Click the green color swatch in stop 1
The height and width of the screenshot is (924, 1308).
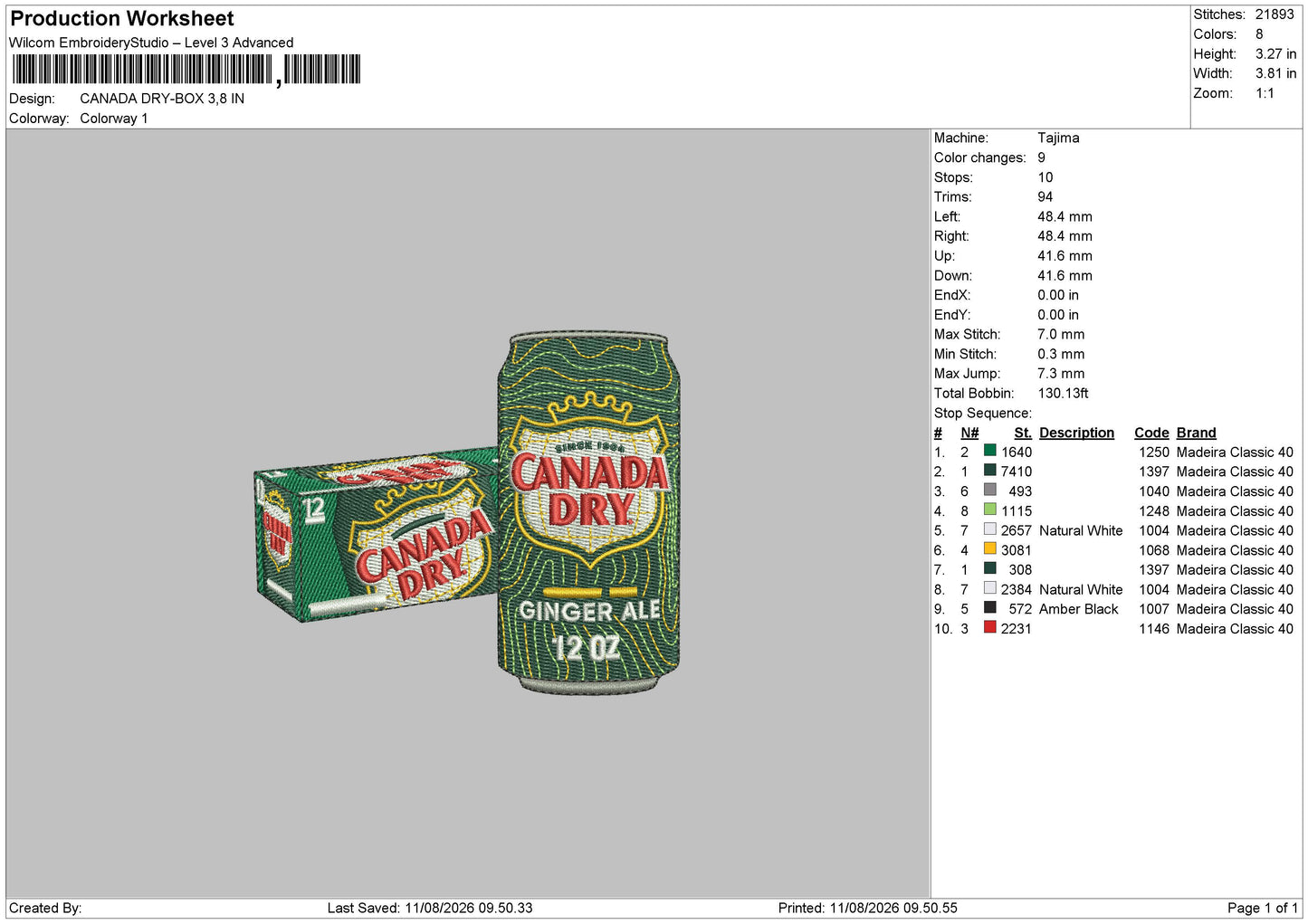[x=990, y=451]
